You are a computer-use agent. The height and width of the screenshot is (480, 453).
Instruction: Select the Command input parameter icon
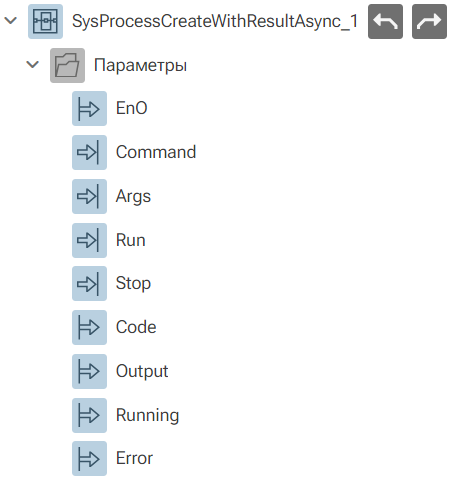coord(89,152)
